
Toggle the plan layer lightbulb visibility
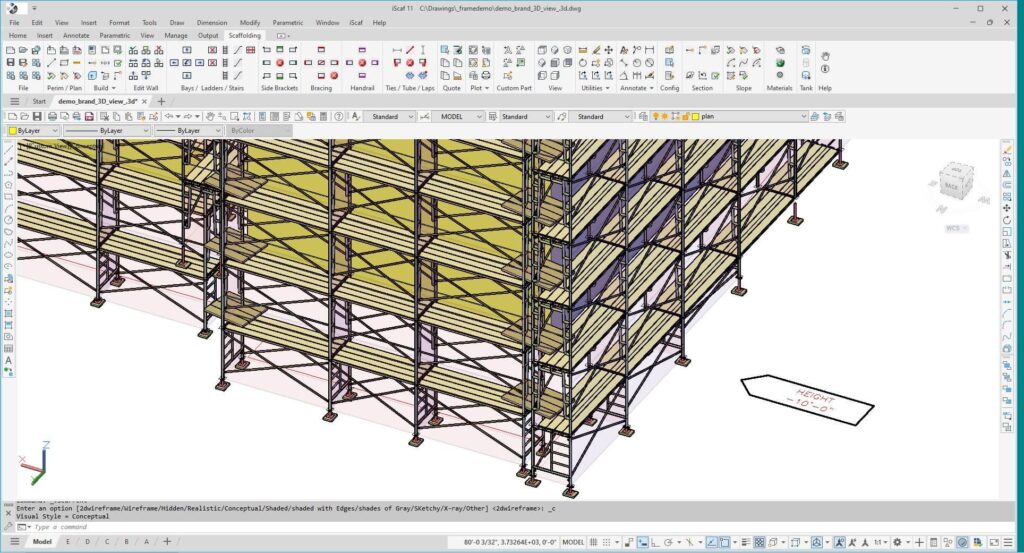pyautogui.click(x=655, y=117)
